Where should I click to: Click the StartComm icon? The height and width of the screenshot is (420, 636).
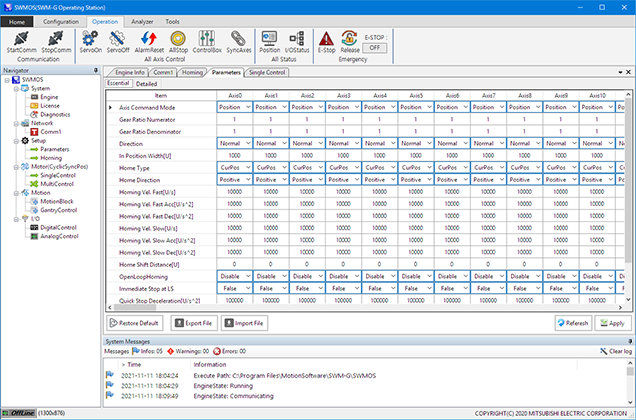(21, 38)
